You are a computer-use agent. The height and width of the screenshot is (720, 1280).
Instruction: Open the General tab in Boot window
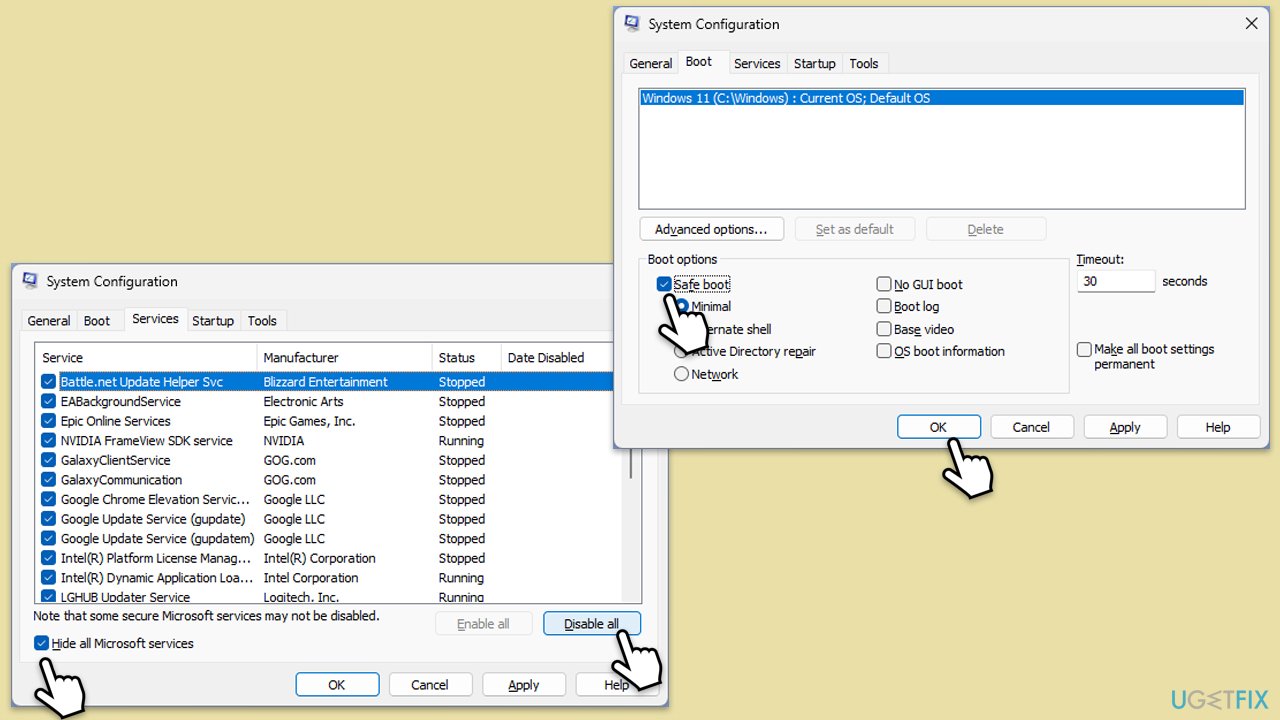coord(650,63)
